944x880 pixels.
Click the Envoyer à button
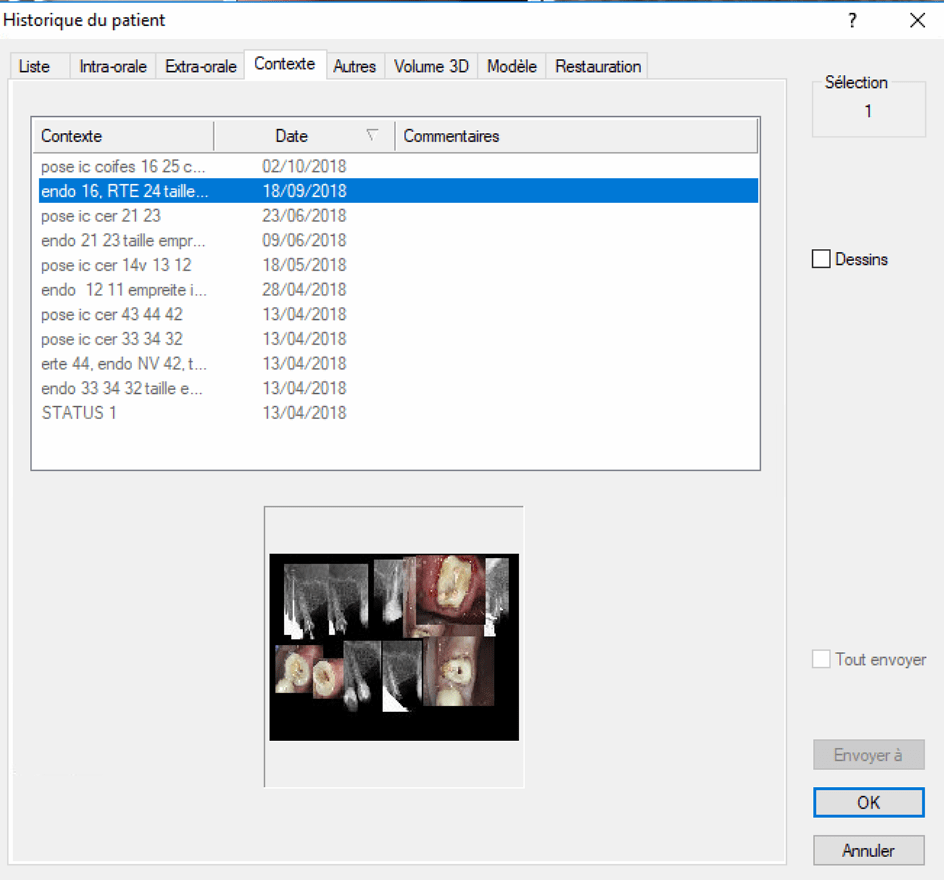click(868, 755)
